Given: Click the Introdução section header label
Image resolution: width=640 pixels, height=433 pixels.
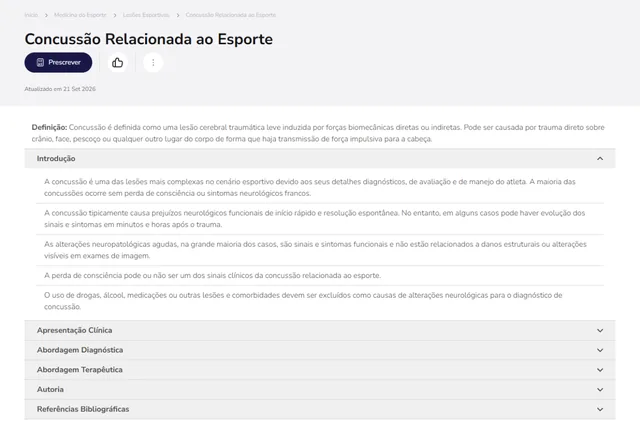Looking at the screenshot, I should tap(56, 158).
